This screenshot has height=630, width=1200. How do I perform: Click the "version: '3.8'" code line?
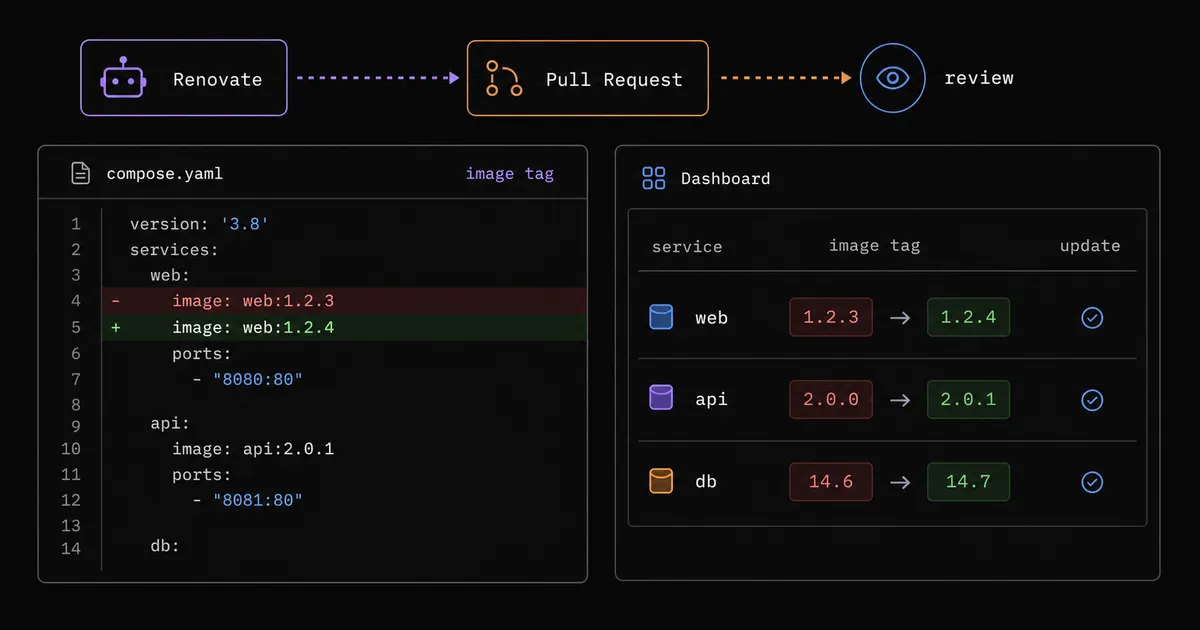(199, 224)
